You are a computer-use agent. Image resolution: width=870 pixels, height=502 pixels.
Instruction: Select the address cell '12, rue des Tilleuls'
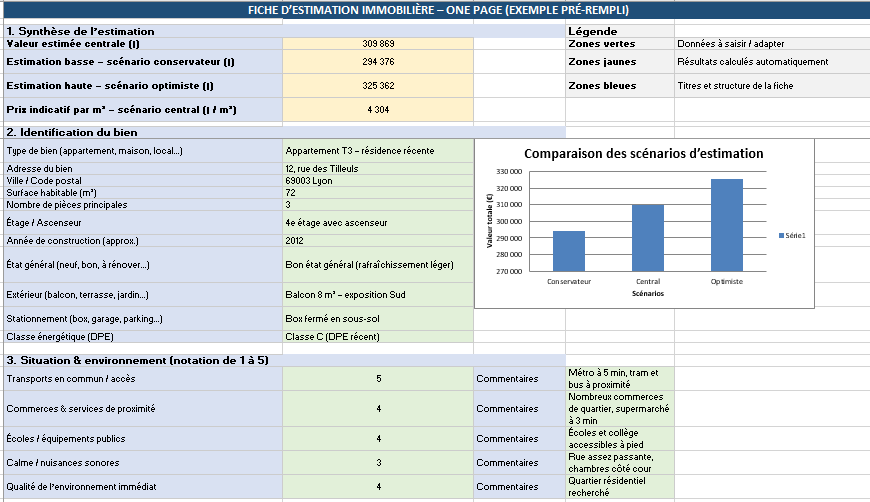pos(378,168)
